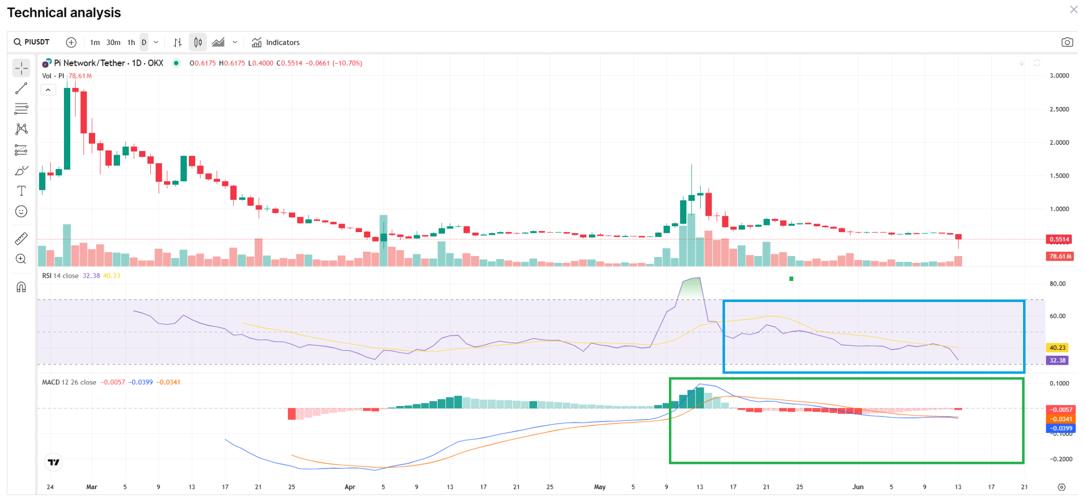
Task: Click the May date on time axis
Action: pos(599,487)
